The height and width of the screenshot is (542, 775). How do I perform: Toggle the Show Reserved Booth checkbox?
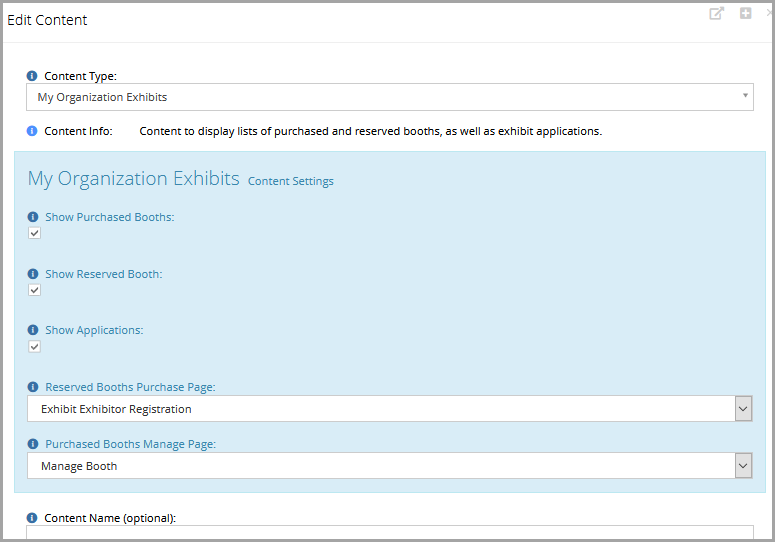(35, 290)
